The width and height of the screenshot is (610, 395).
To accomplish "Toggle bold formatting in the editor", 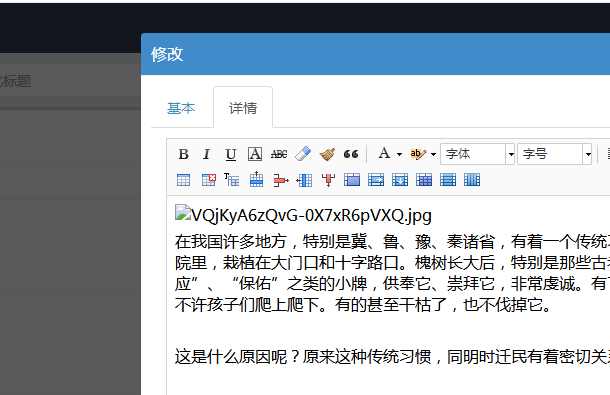I will (x=183, y=154).
